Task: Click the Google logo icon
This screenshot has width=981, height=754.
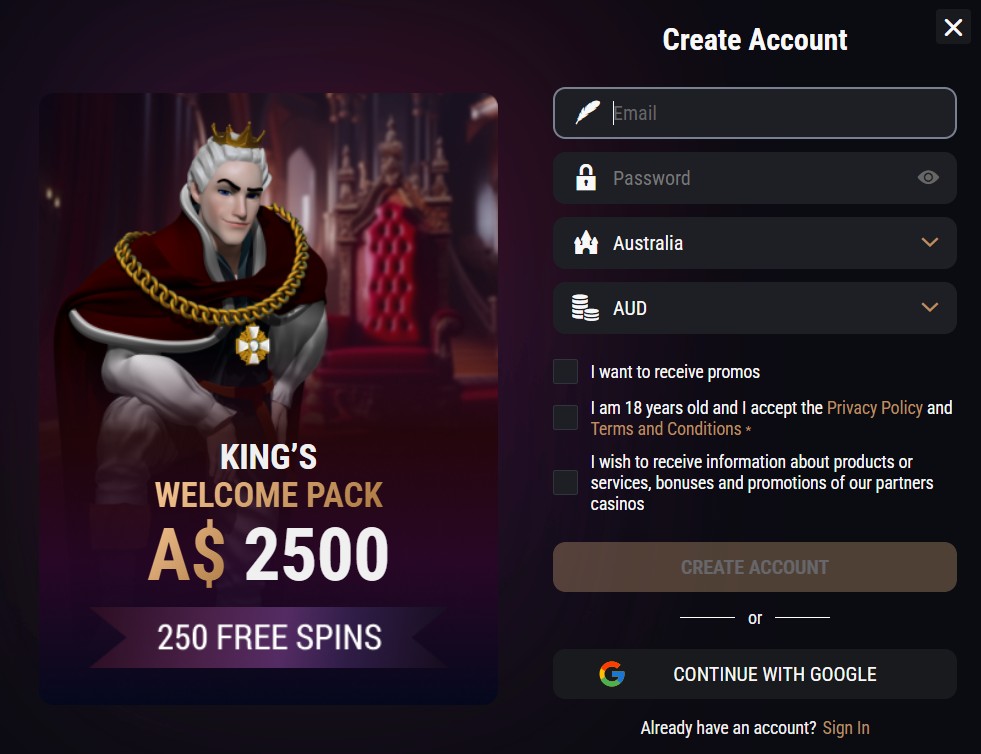Action: (x=612, y=674)
